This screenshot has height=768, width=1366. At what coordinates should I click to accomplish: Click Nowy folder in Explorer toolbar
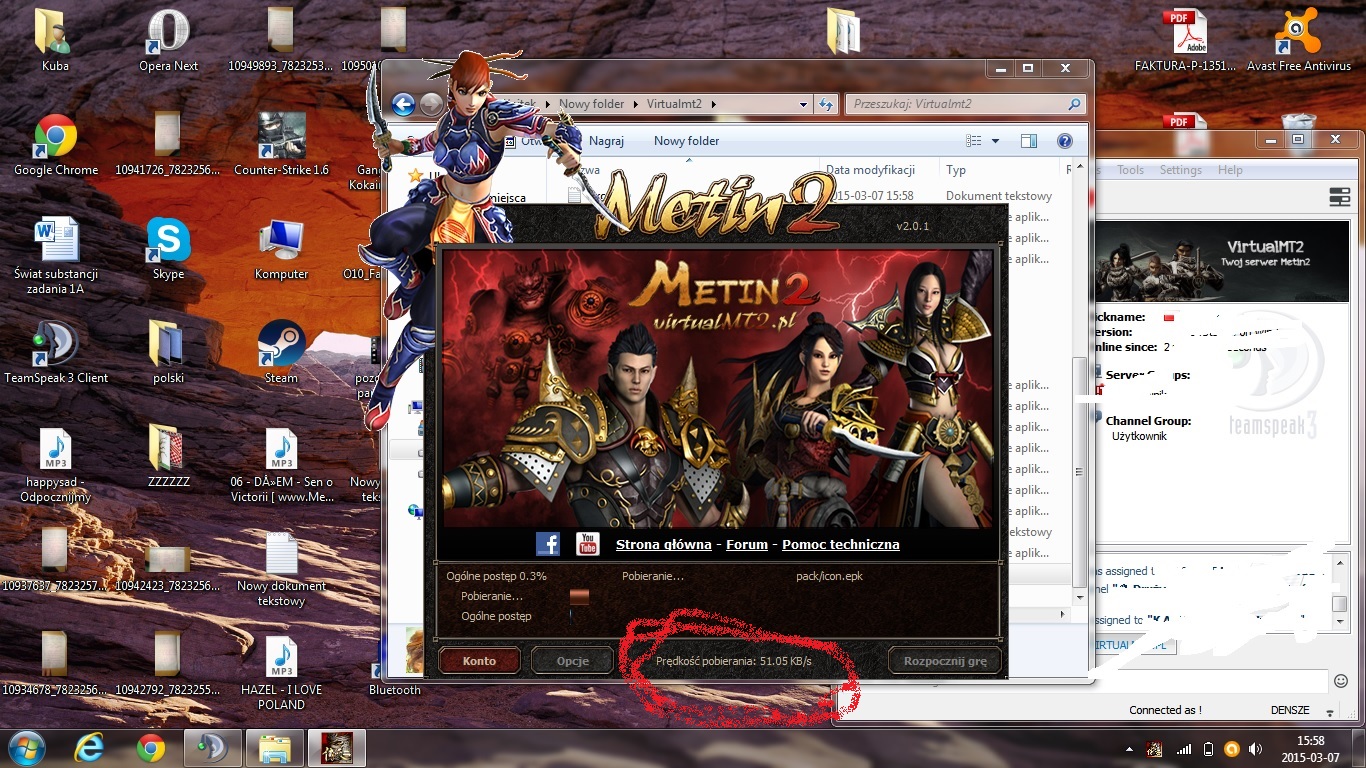(686, 141)
